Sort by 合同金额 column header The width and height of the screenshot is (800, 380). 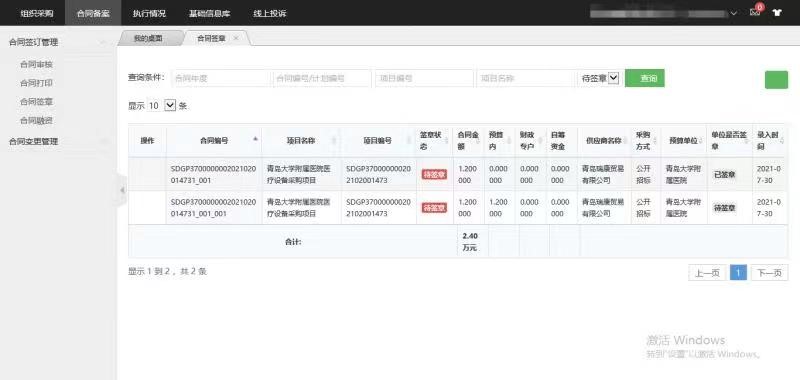point(468,140)
